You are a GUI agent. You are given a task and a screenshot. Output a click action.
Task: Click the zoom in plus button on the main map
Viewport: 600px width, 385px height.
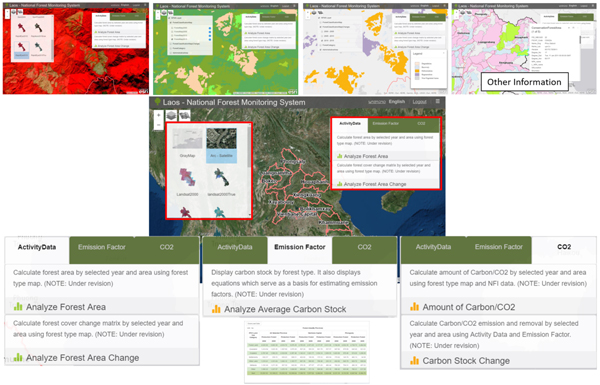click(158, 115)
